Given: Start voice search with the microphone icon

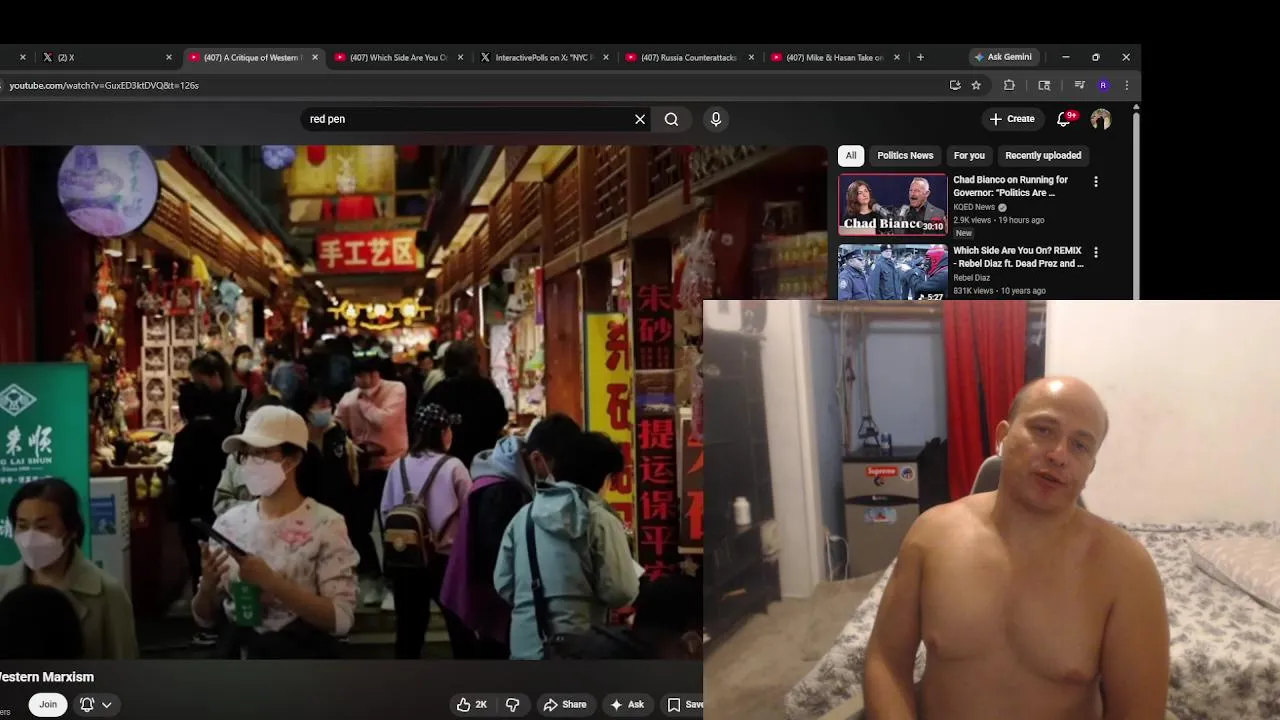Looking at the screenshot, I should pos(715,119).
